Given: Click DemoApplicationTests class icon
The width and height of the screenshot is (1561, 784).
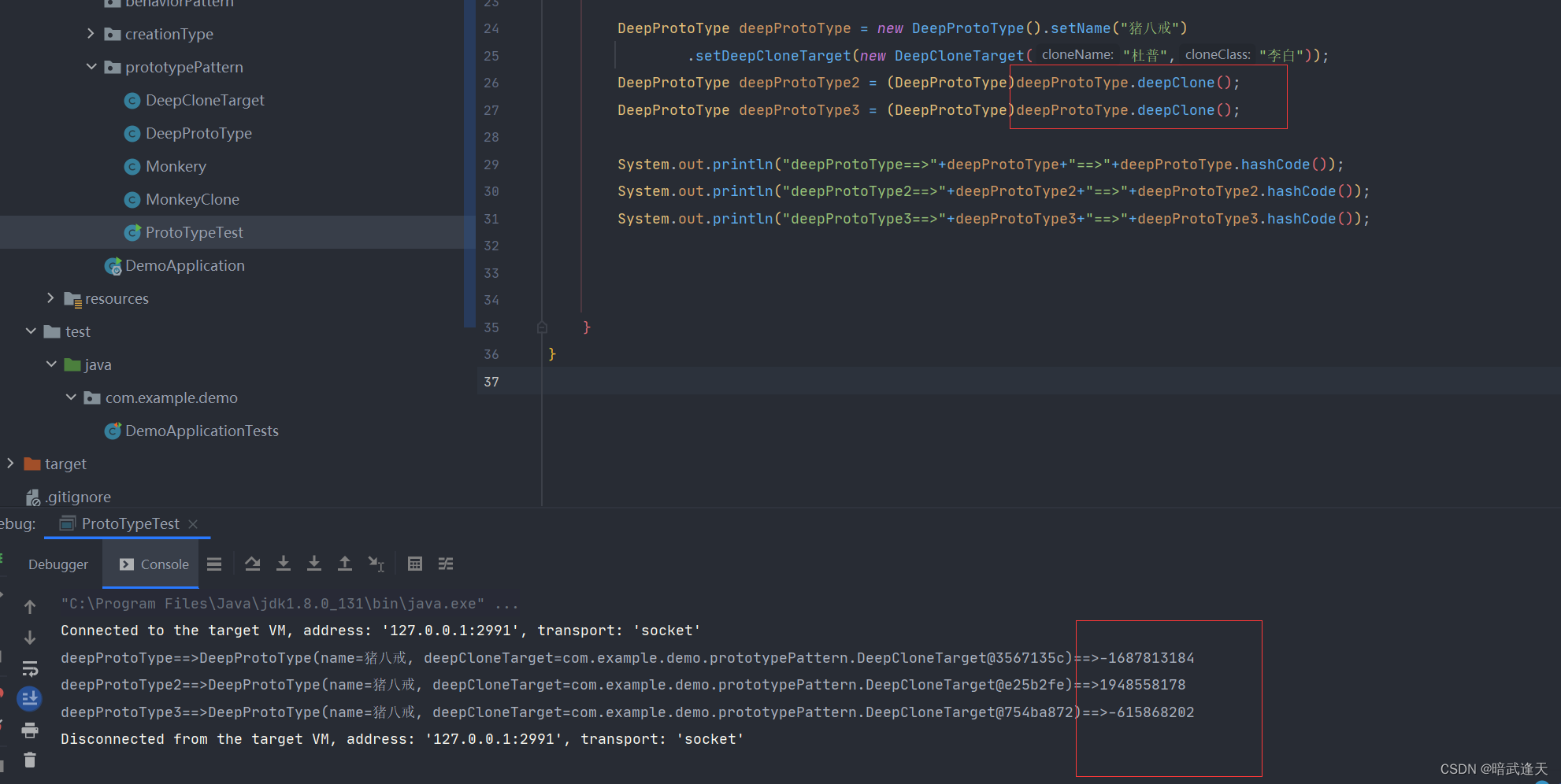Looking at the screenshot, I should pos(113,431).
